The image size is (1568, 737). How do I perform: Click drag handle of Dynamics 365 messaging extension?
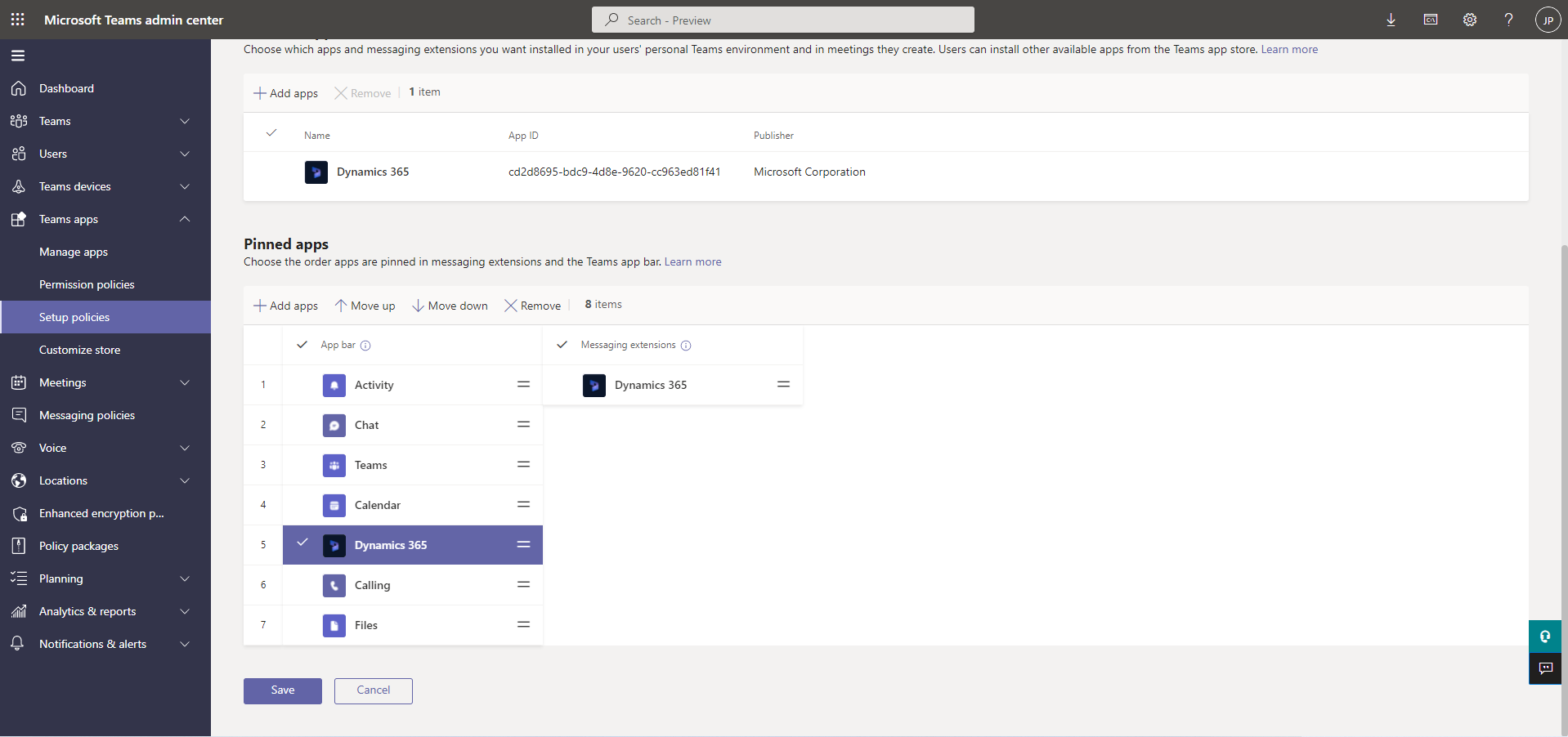[783, 384]
